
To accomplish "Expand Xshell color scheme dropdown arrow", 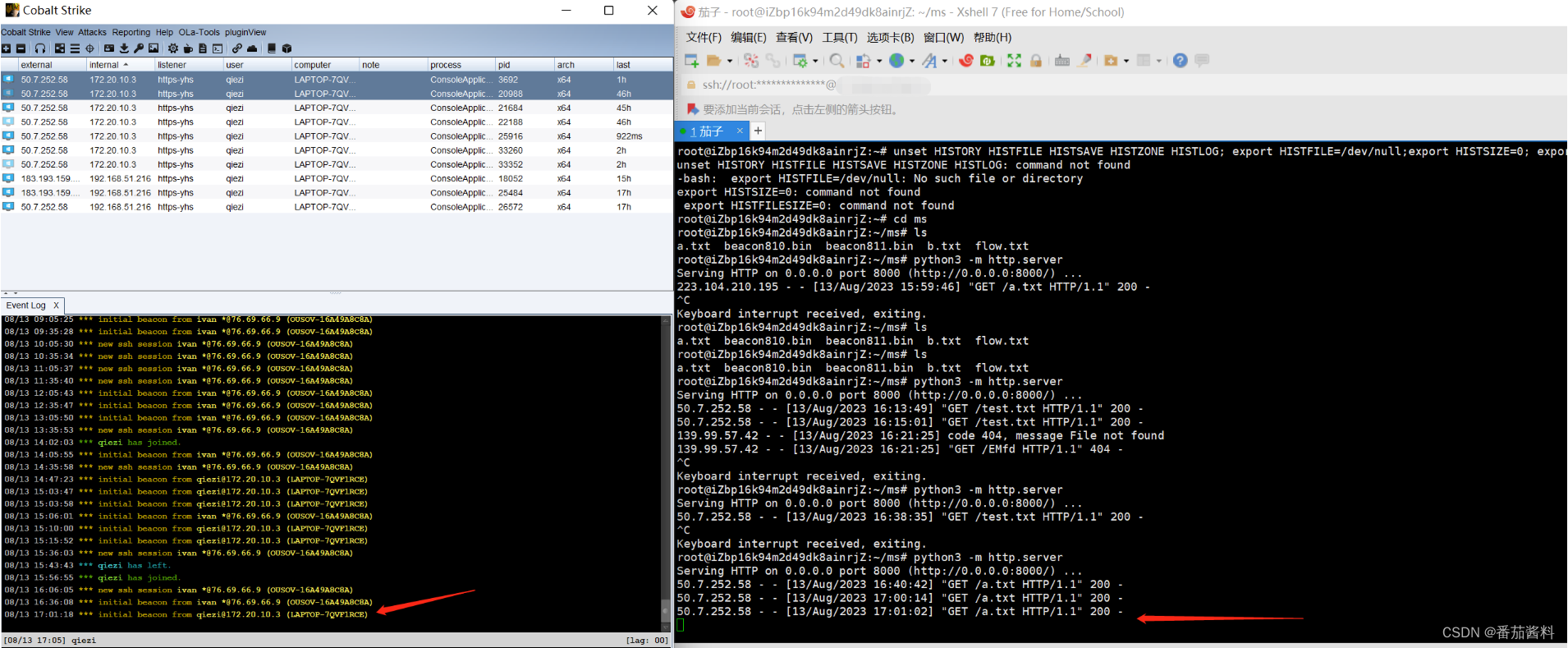I will (x=879, y=61).
